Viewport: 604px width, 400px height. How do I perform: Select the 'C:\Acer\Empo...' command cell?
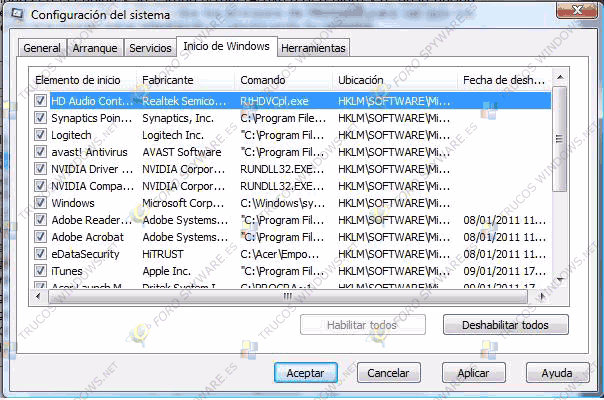tap(280, 254)
